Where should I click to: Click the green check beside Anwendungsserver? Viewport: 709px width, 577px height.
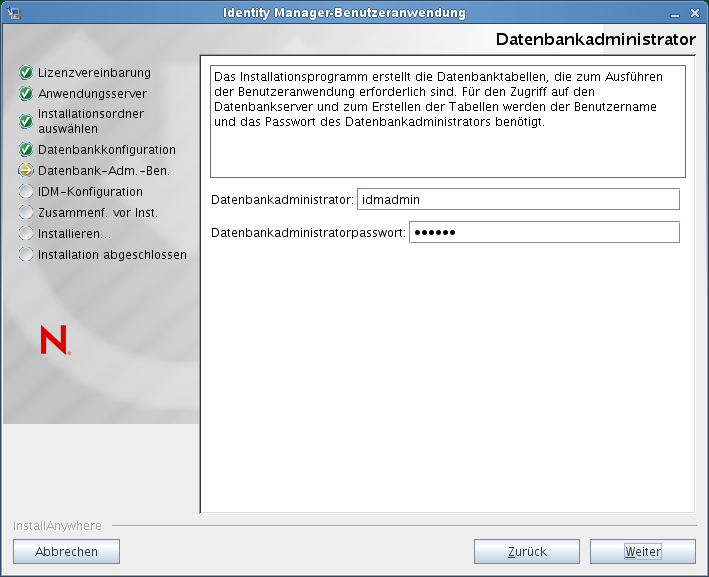(x=26, y=94)
